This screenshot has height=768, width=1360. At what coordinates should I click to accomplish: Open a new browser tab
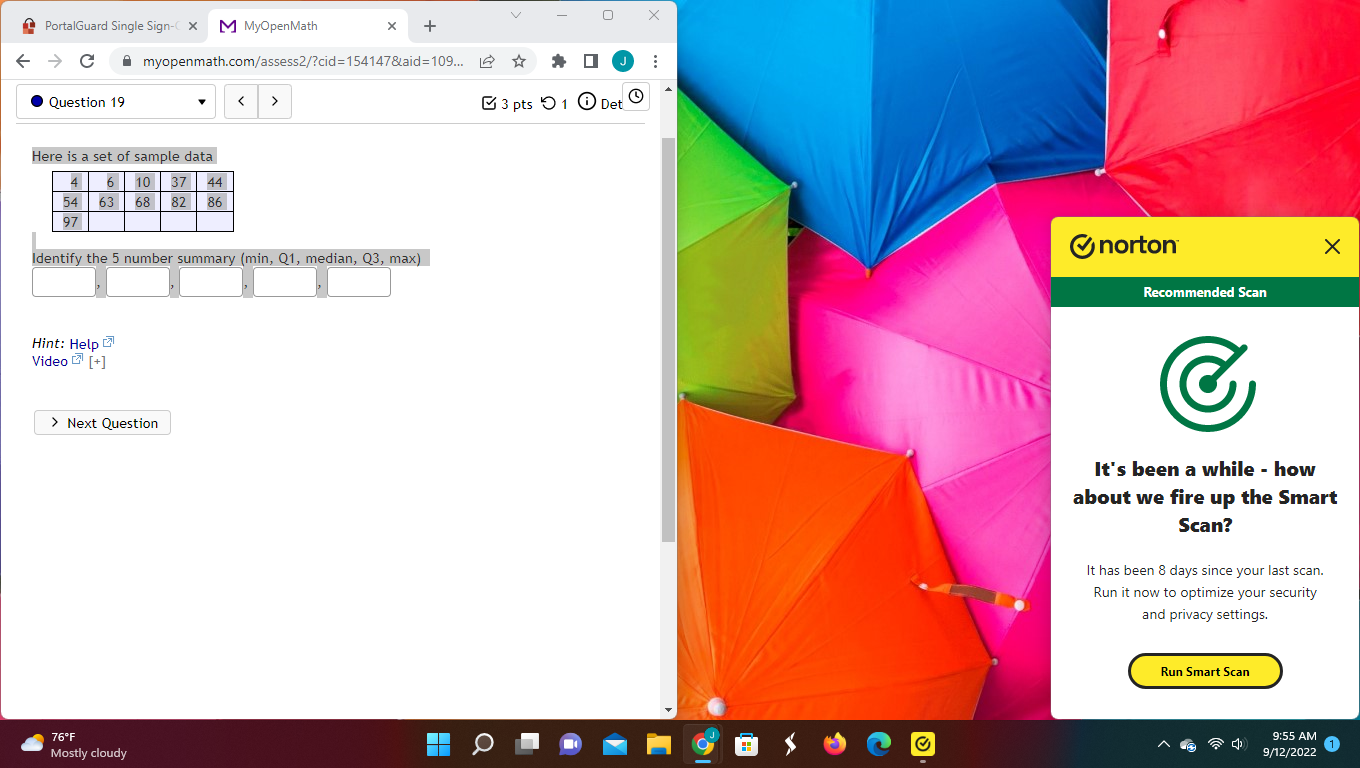pyautogui.click(x=430, y=26)
